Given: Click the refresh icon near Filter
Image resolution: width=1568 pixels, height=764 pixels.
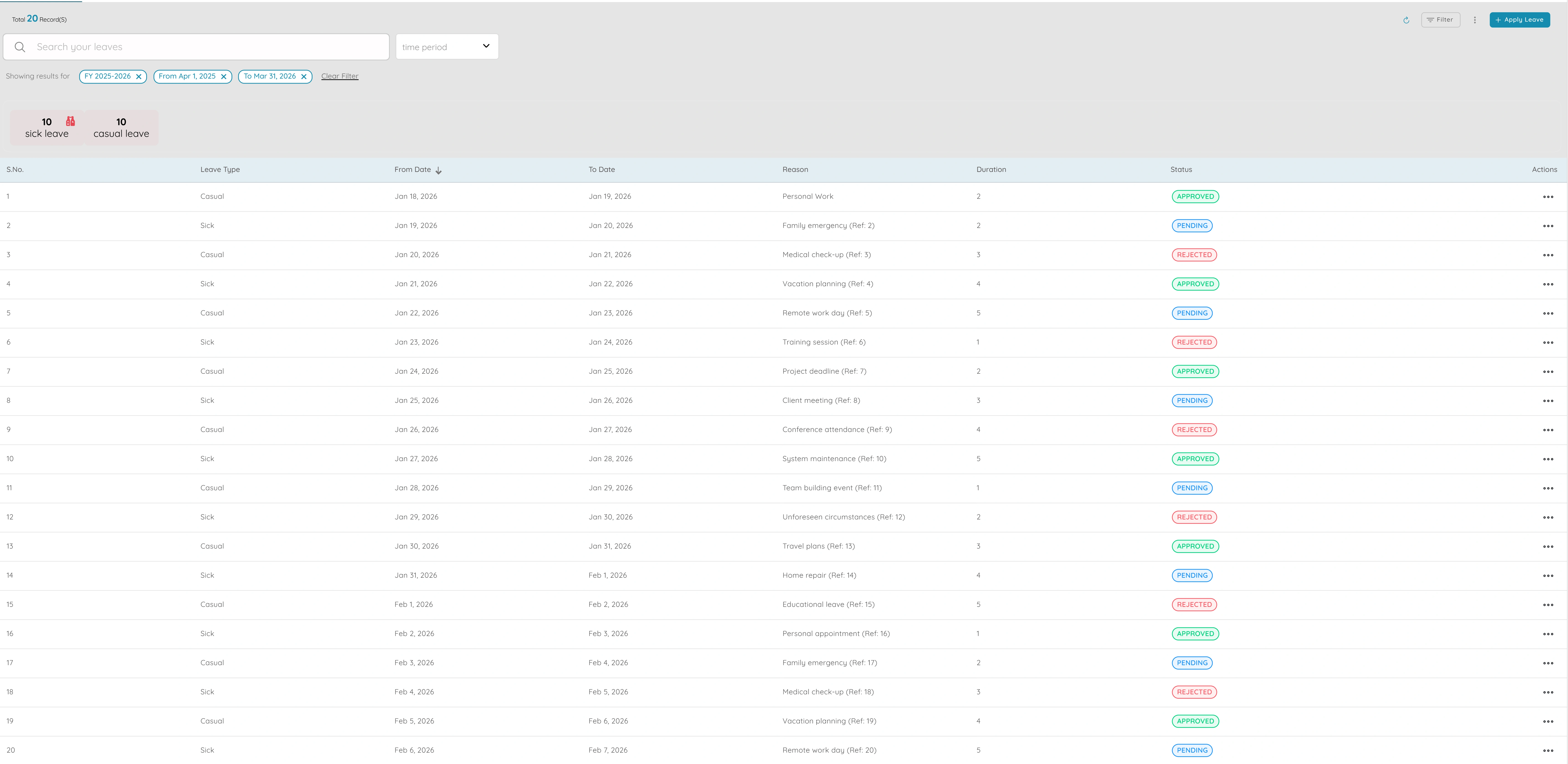Looking at the screenshot, I should click(x=1406, y=20).
